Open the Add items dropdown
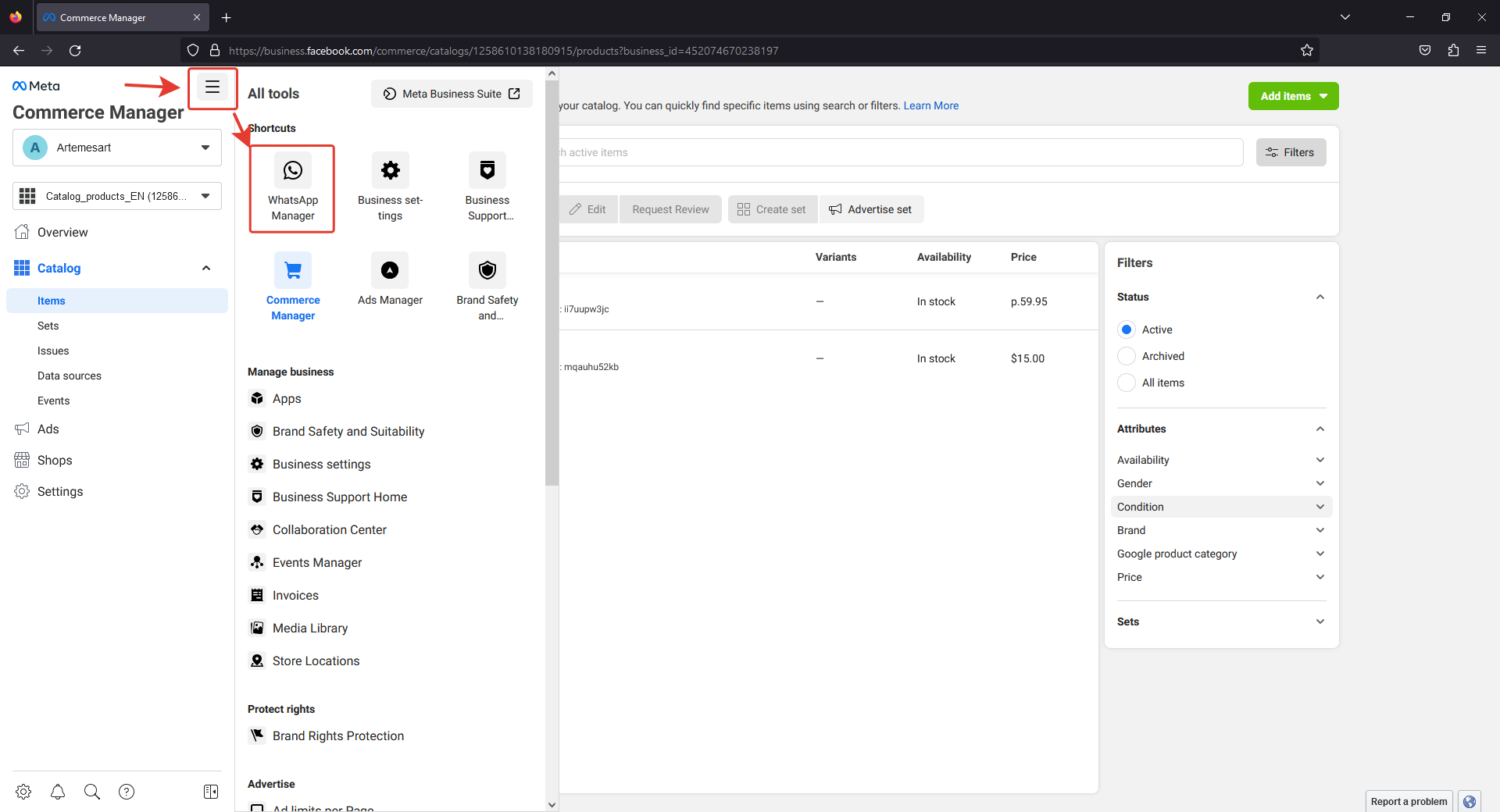This screenshot has width=1500, height=812. point(1293,96)
